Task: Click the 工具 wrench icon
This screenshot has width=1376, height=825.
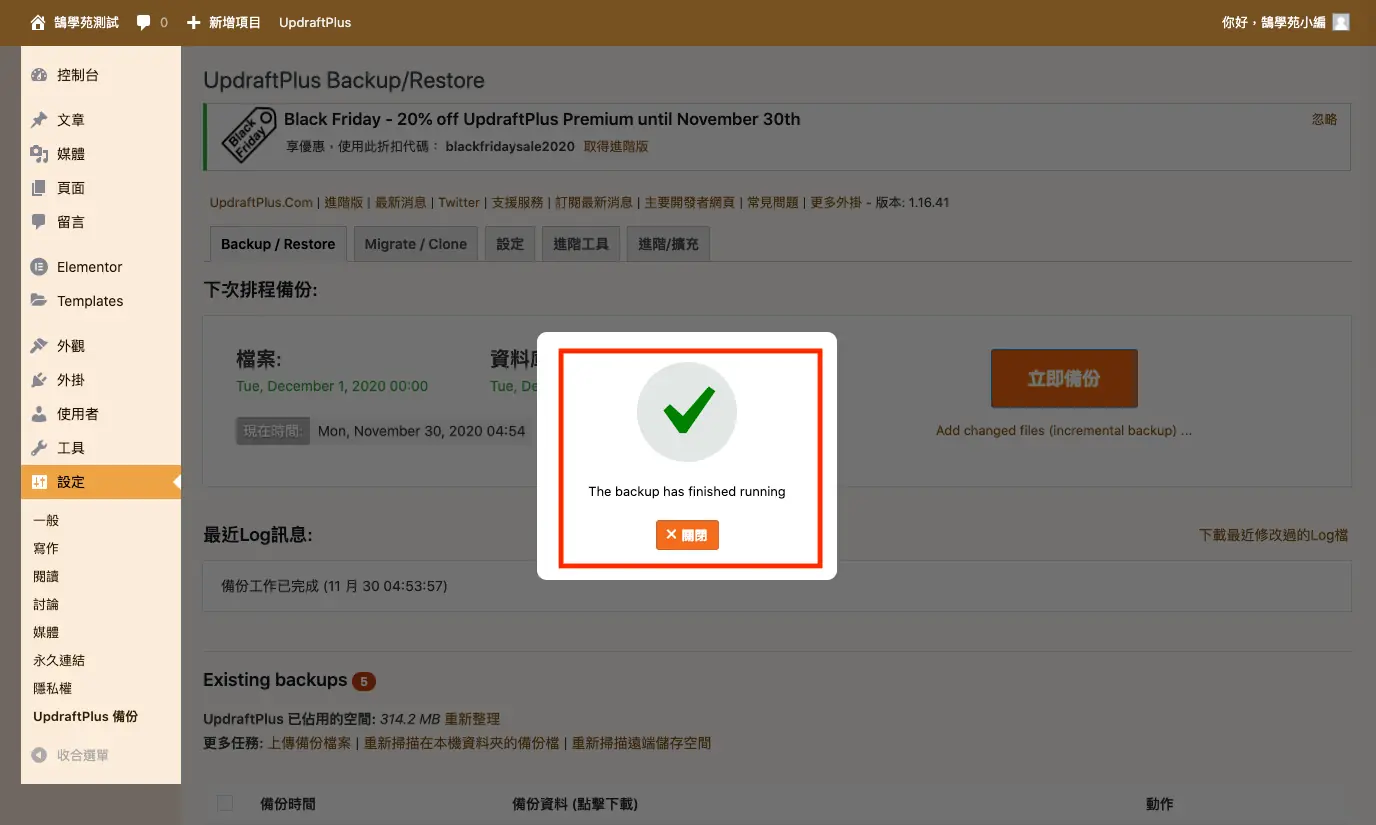Action: tap(39, 448)
